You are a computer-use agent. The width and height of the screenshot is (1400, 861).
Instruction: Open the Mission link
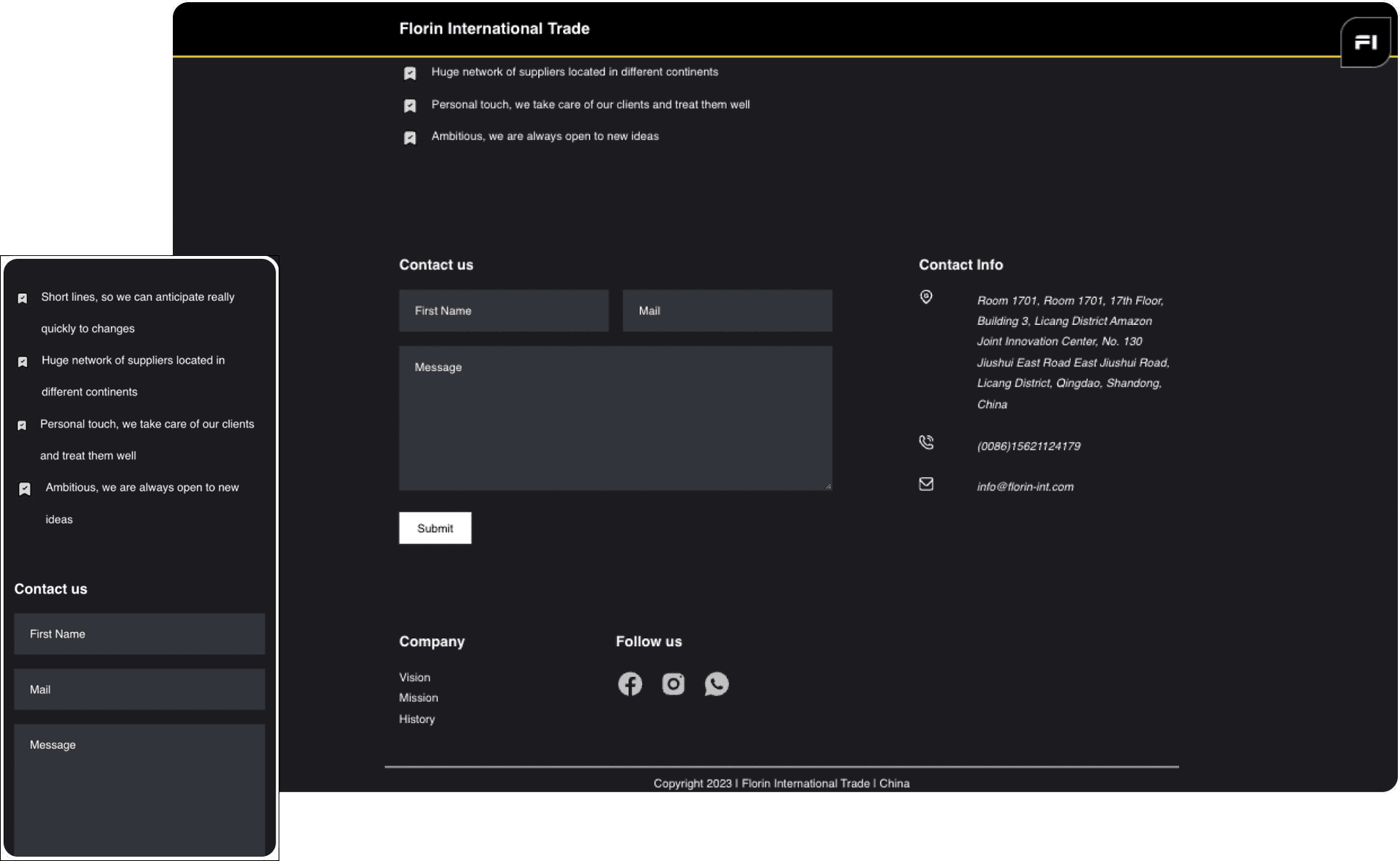(x=419, y=698)
